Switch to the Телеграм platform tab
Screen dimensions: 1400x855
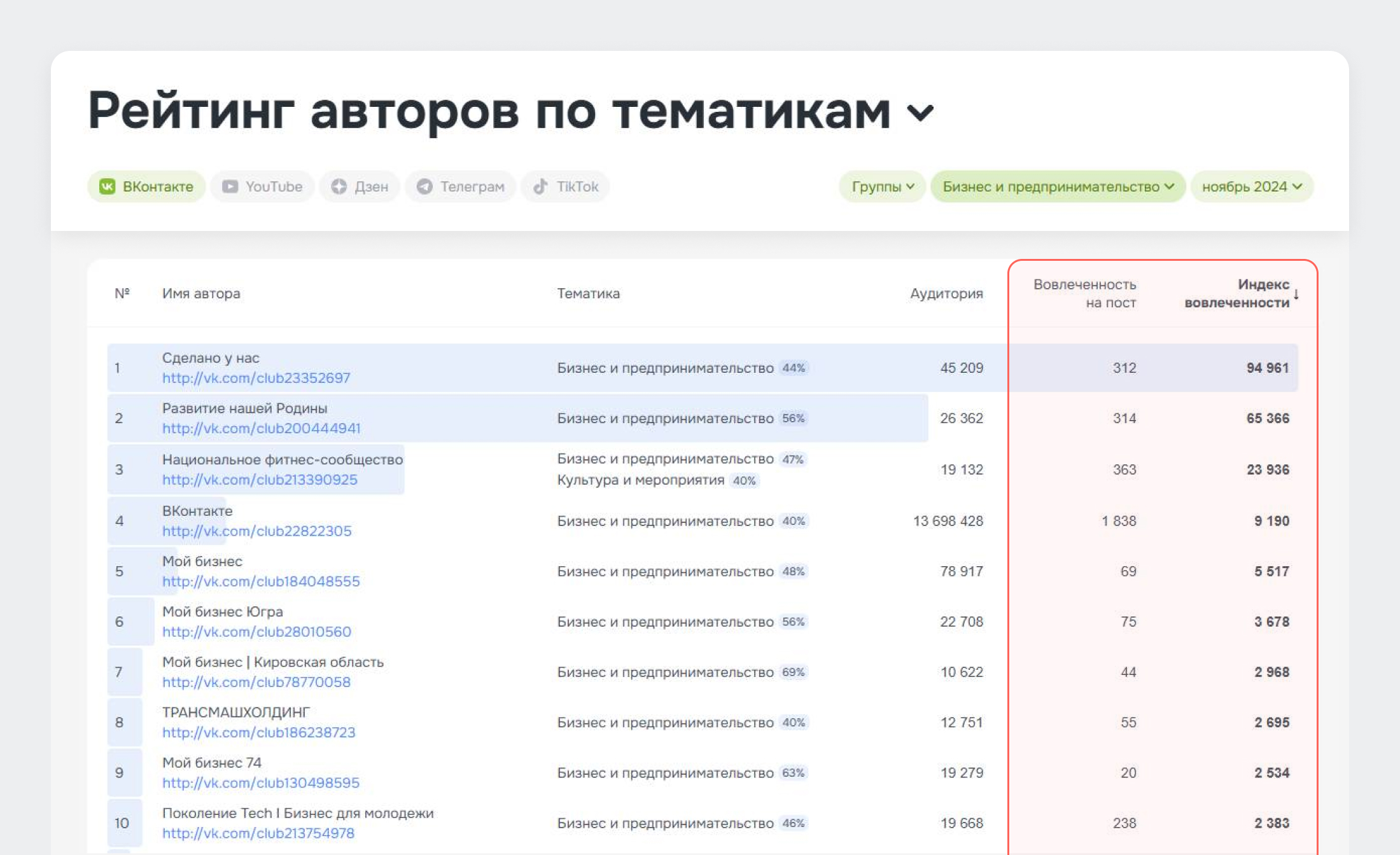point(460,186)
